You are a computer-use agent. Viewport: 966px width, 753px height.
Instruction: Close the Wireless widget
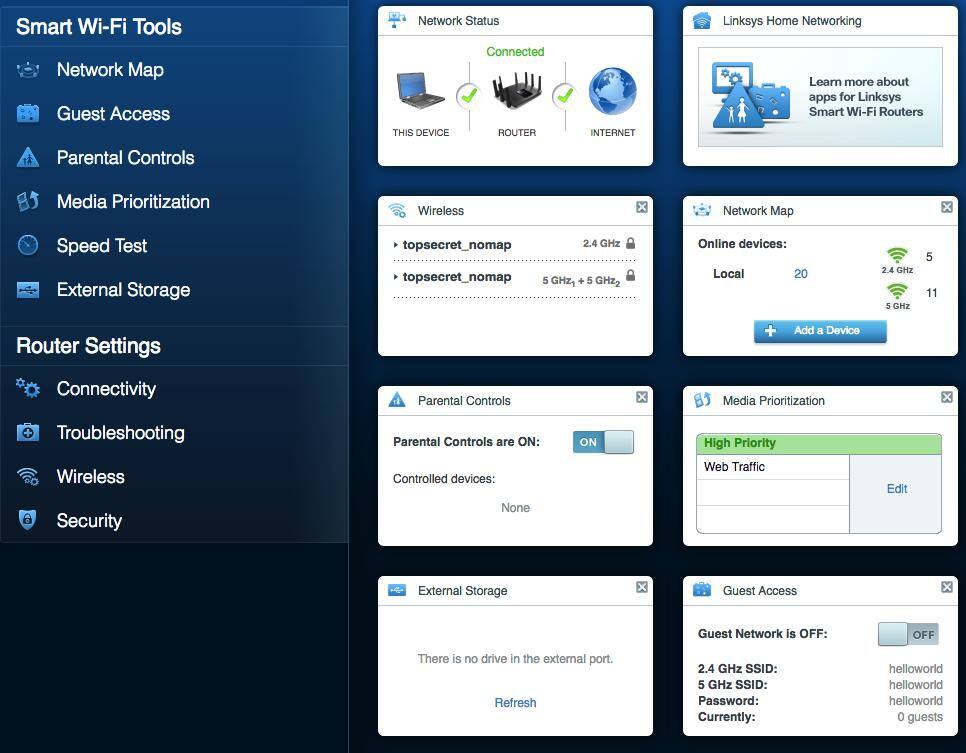click(642, 207)
